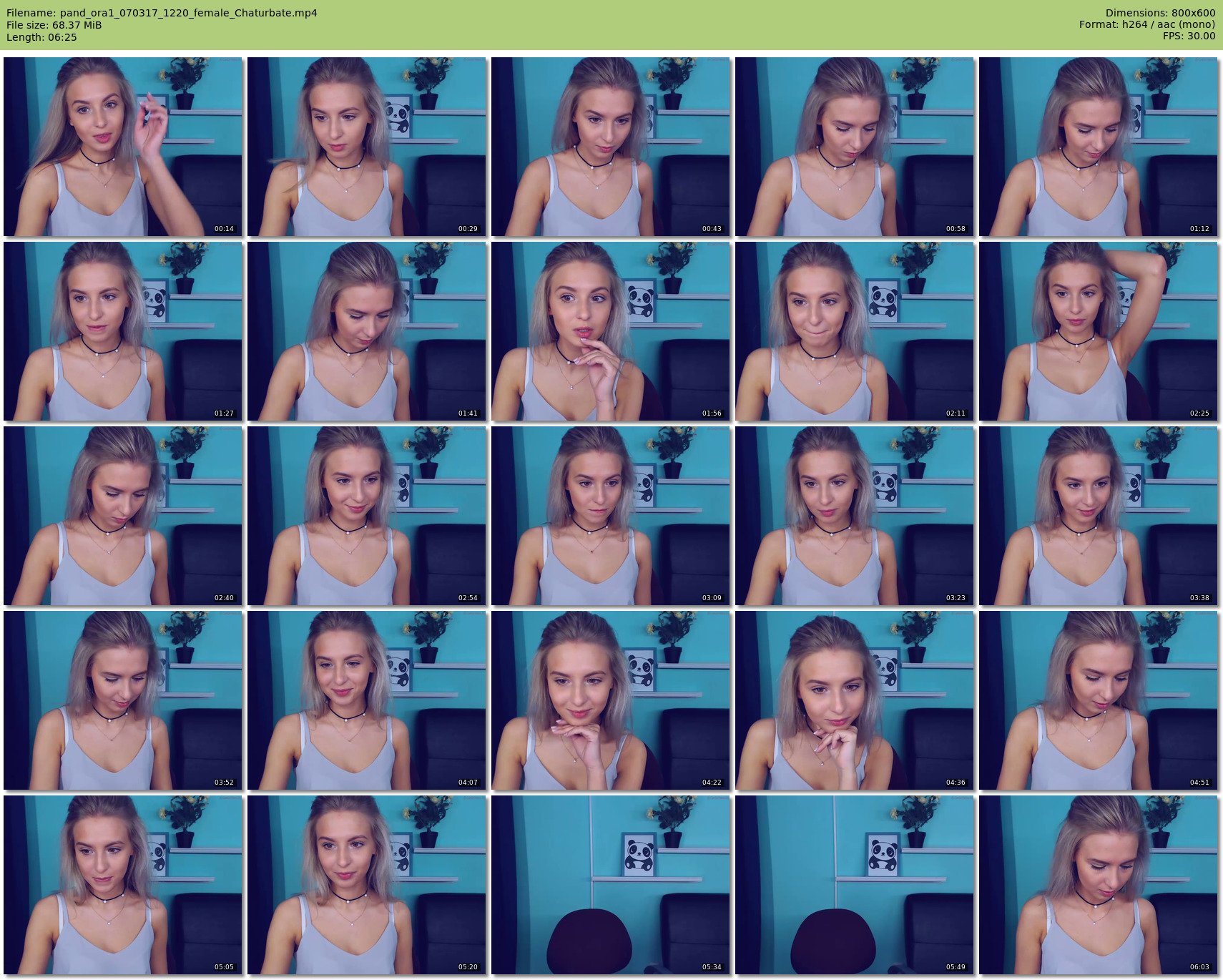Open the frame marked 04:22

pos(611,700)
